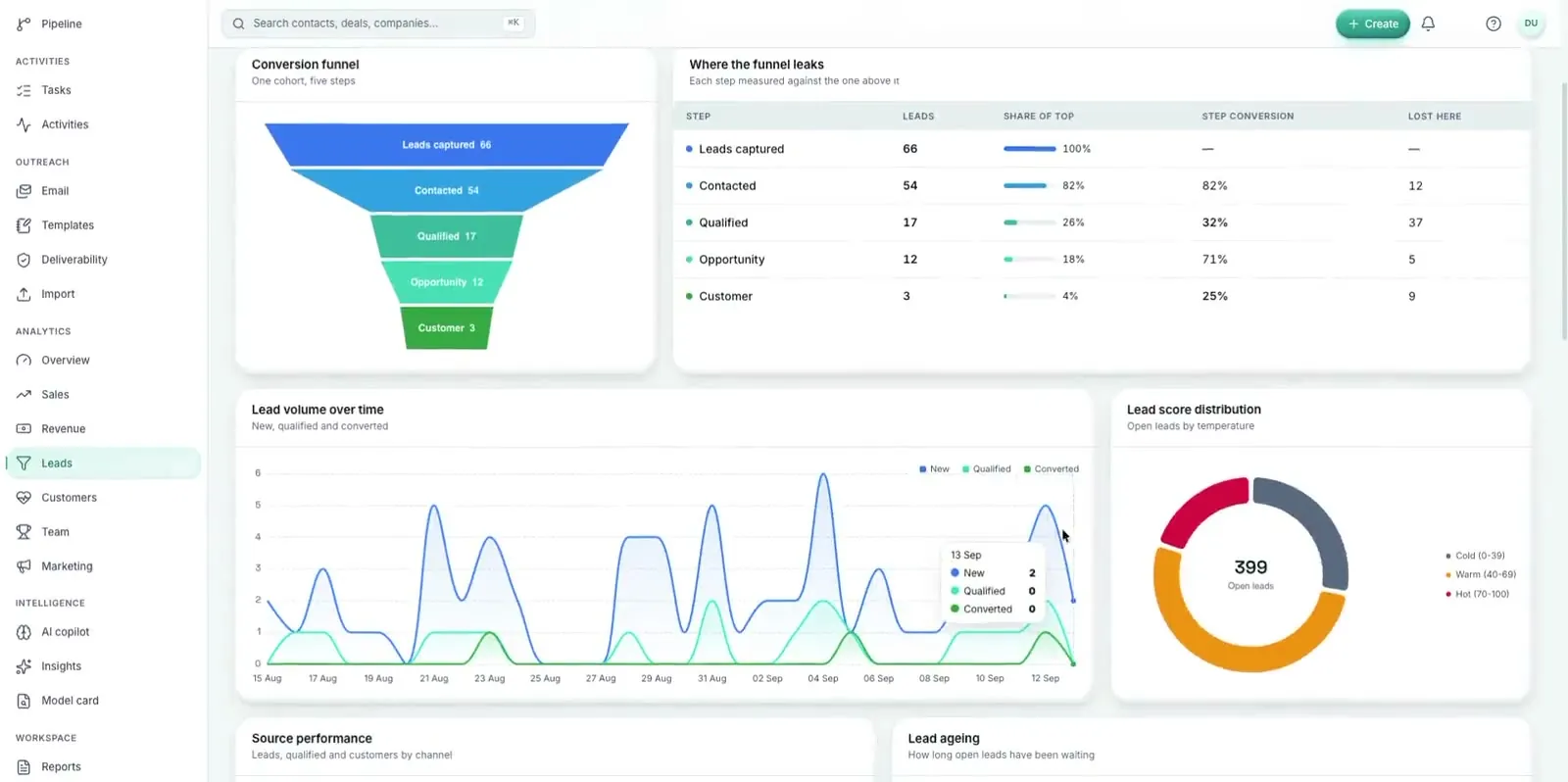
Task: Click the Leads captured 100% share bar
Action: pyautogui.click(x=1029, y=149)
